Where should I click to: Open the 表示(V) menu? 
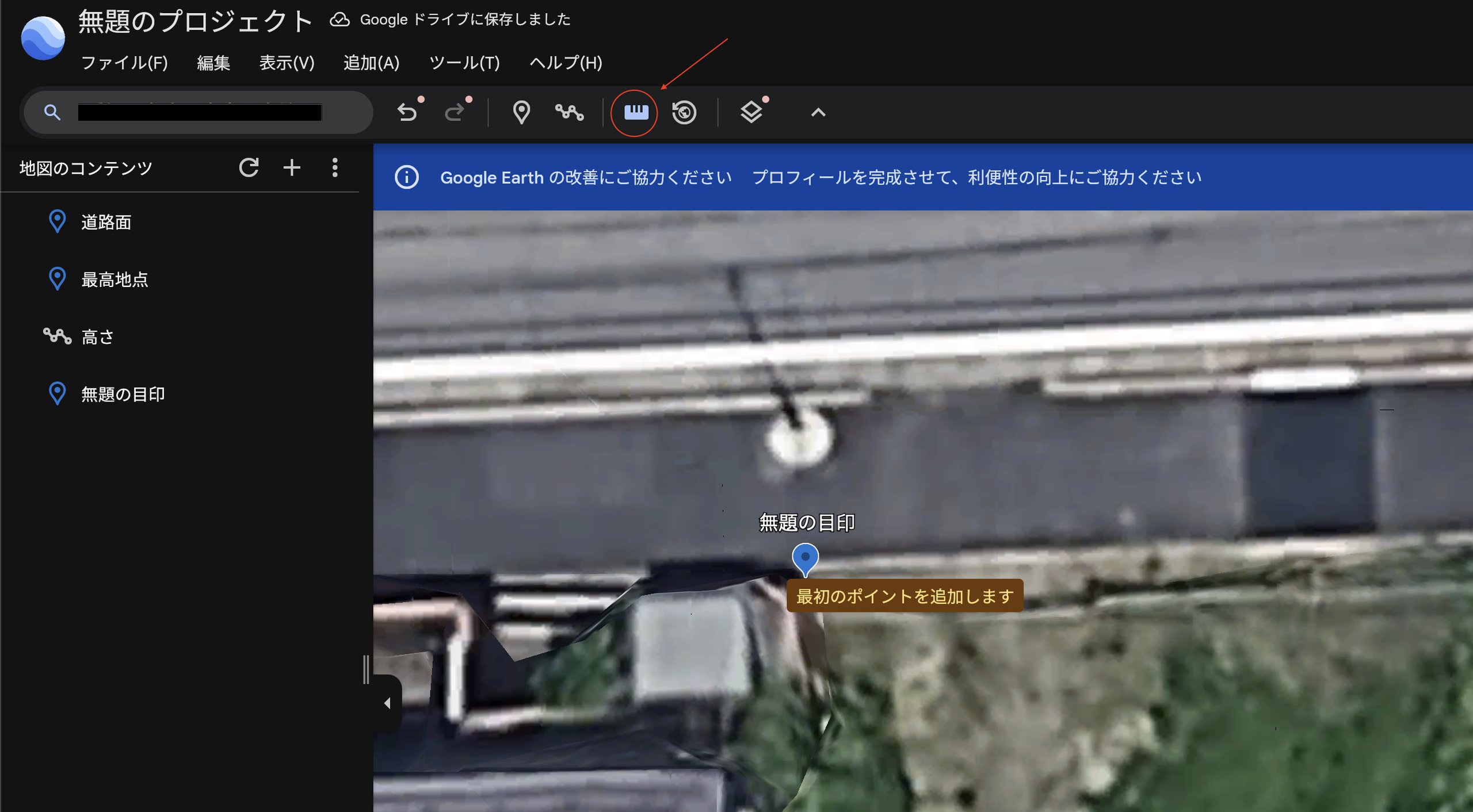coord(287,63)
